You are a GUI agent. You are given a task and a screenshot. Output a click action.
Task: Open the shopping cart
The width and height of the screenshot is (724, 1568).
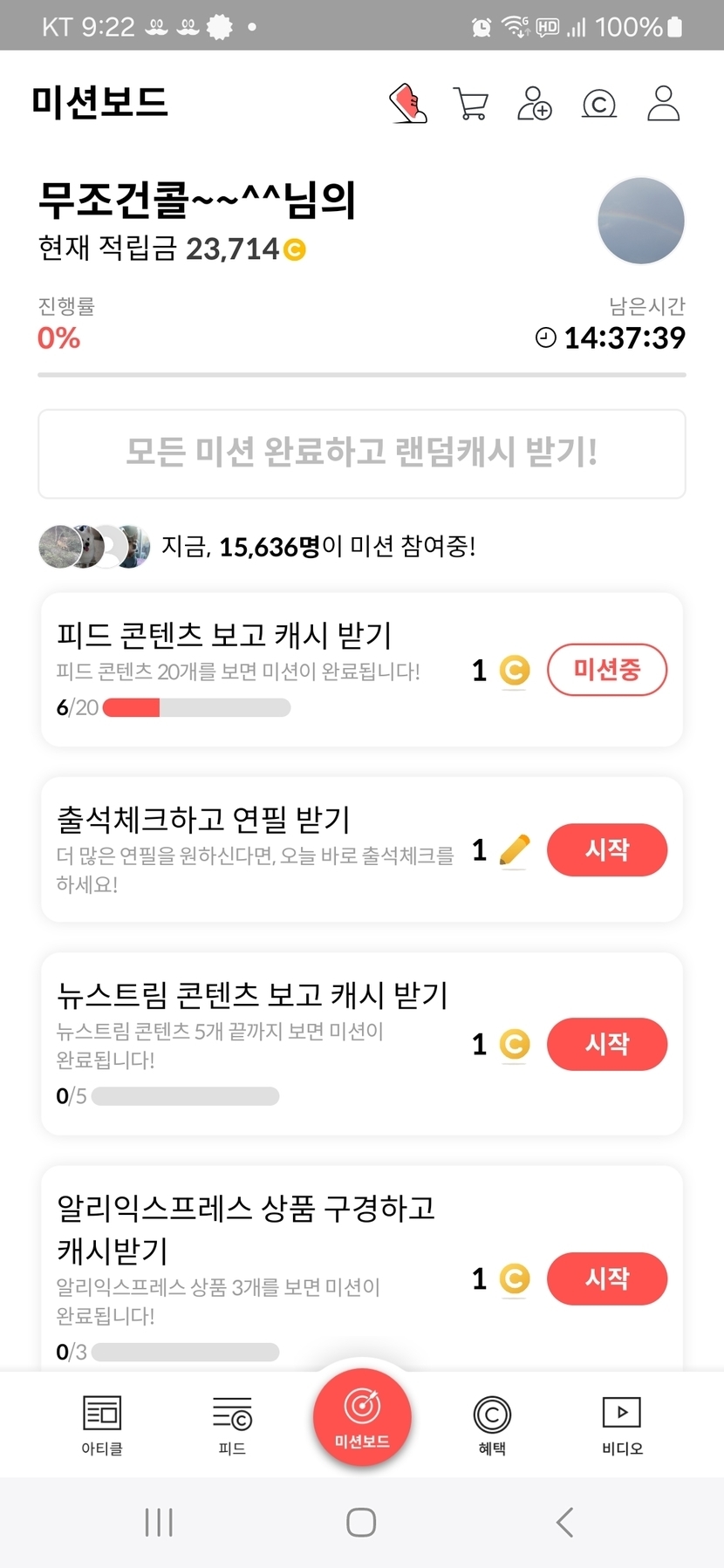[471, 104]
